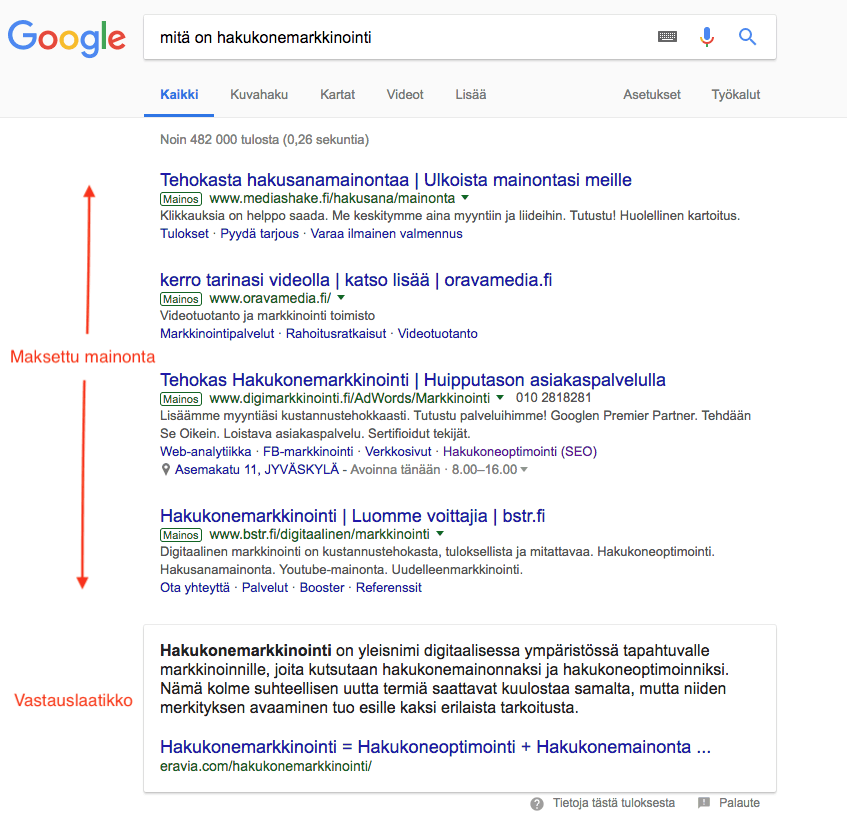Click the Palaute feedback flag icon
Screen dimensions: 847x826
(x=704, y=803)
